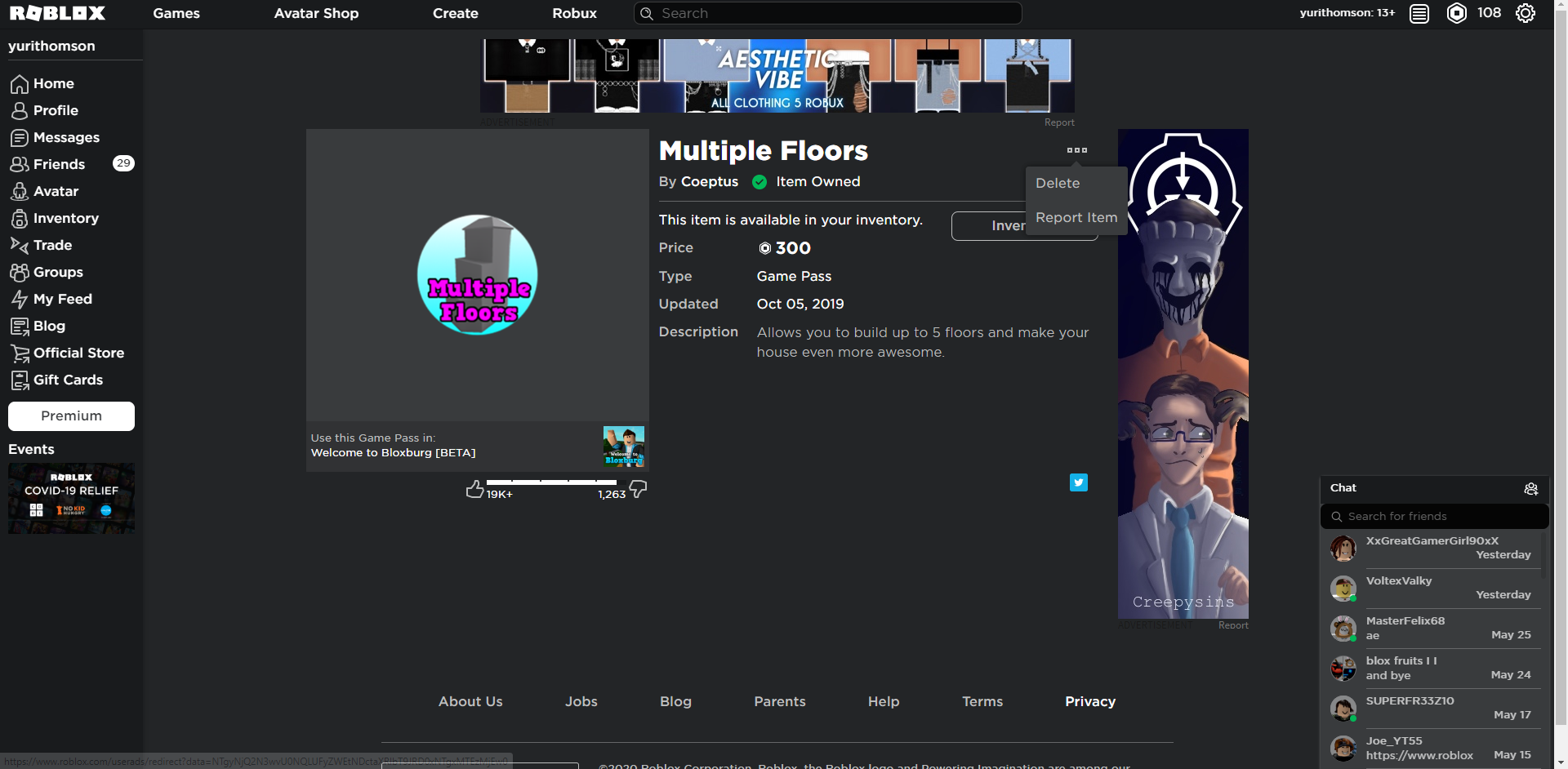The height and width of the screenshot is (769, 1568).
Task: Open the notifications feed icon
Action: click(1419, 13)
